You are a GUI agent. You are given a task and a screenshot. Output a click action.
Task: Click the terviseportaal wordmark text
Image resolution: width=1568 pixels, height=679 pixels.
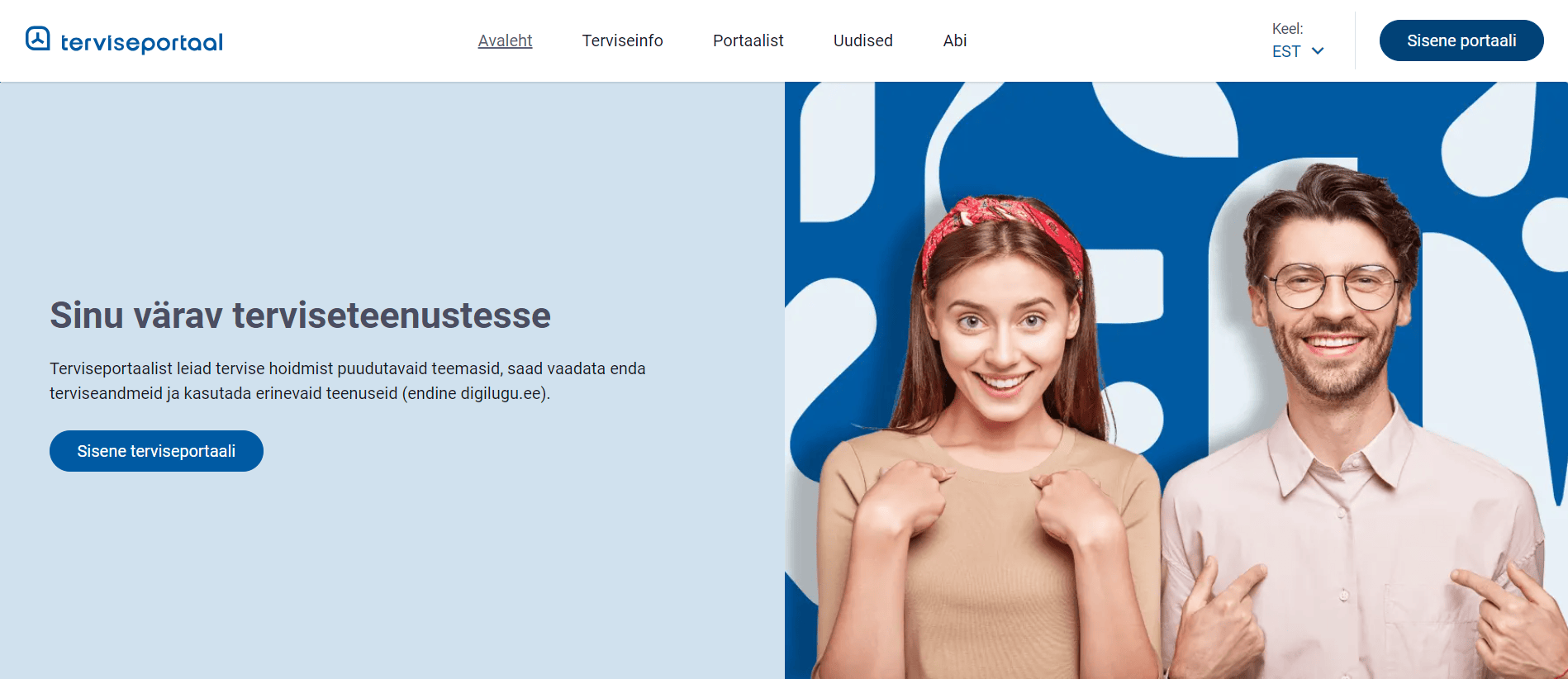coord(142,43)
